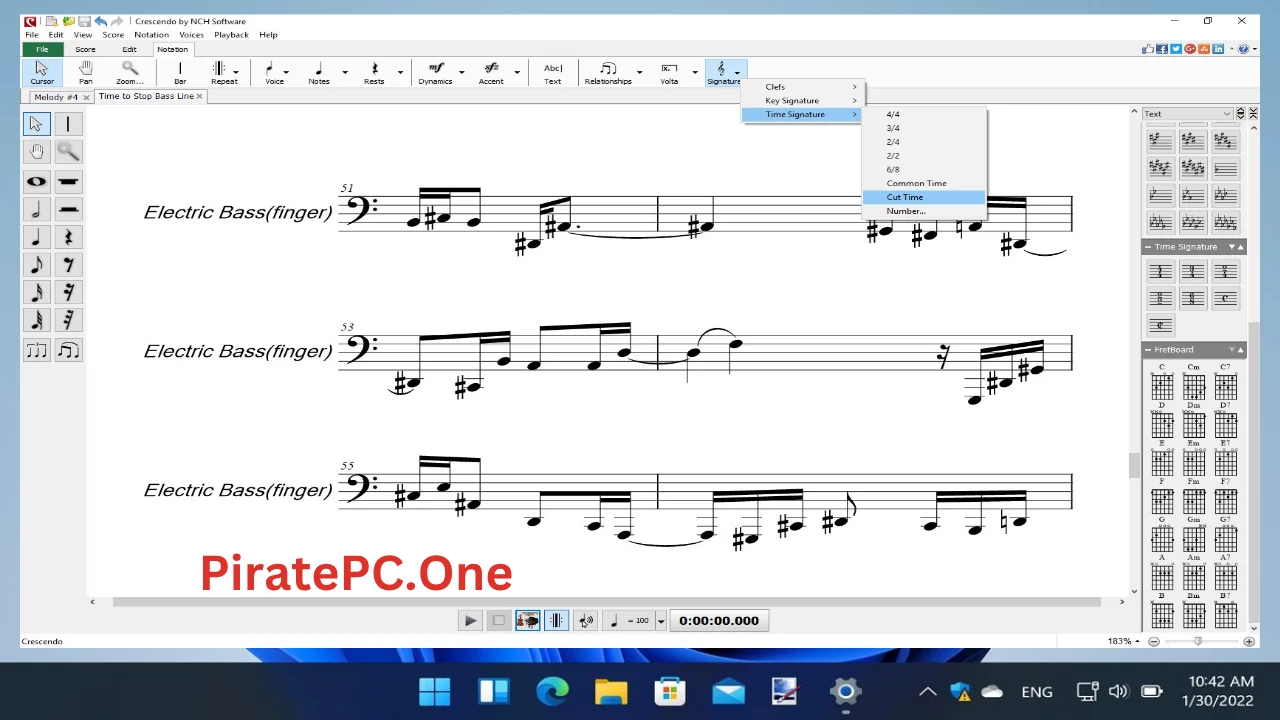The width and height of the screenshot is (1280, 720).
Task: Open the Rests dropdown arrow
Action: pos(400,72)
